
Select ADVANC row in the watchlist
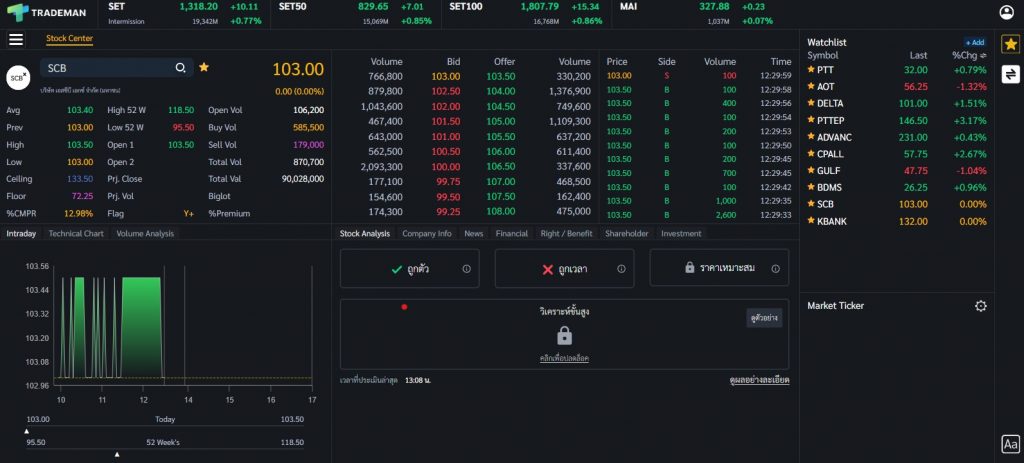[897, 137]
